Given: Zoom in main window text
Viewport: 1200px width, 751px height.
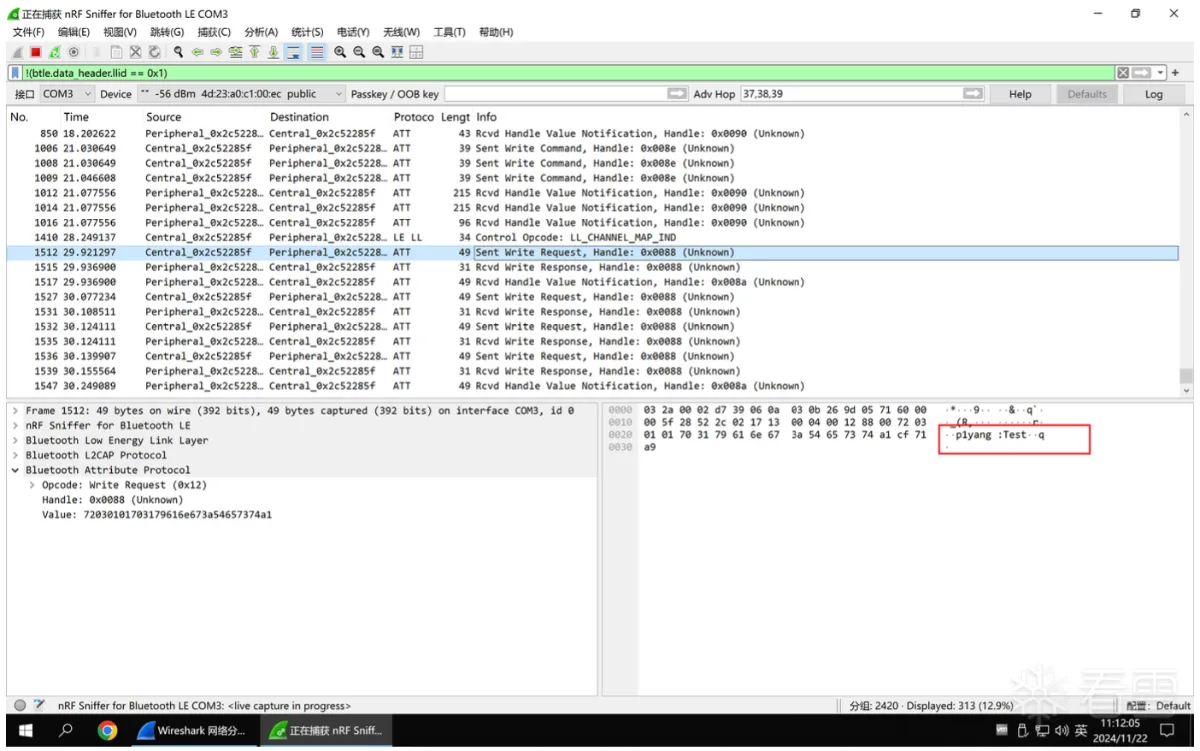Looking at the screenshot, I should pyautogui.click(x=340, y=52).
